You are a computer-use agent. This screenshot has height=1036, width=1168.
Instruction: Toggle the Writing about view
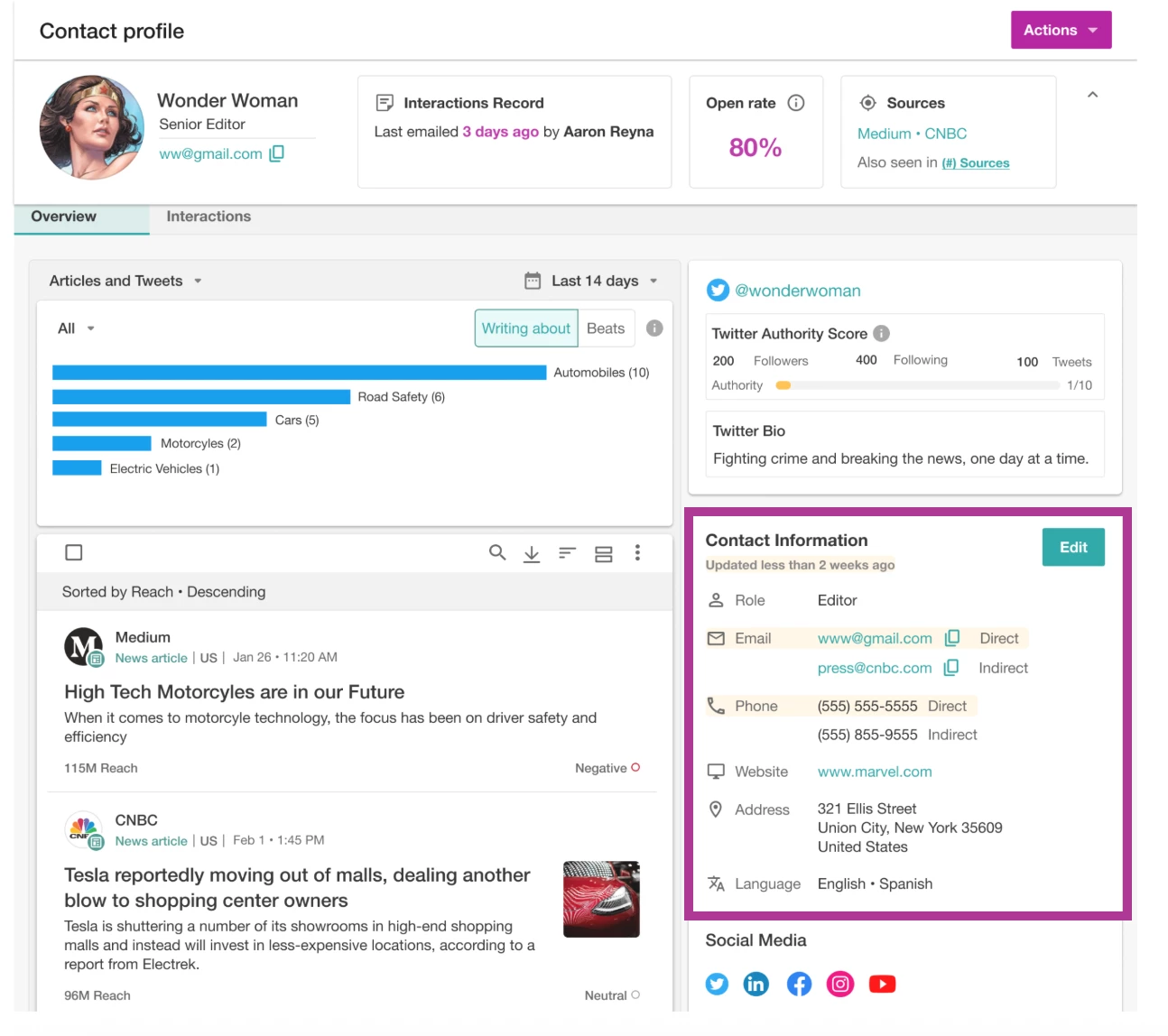coord(526,328)
